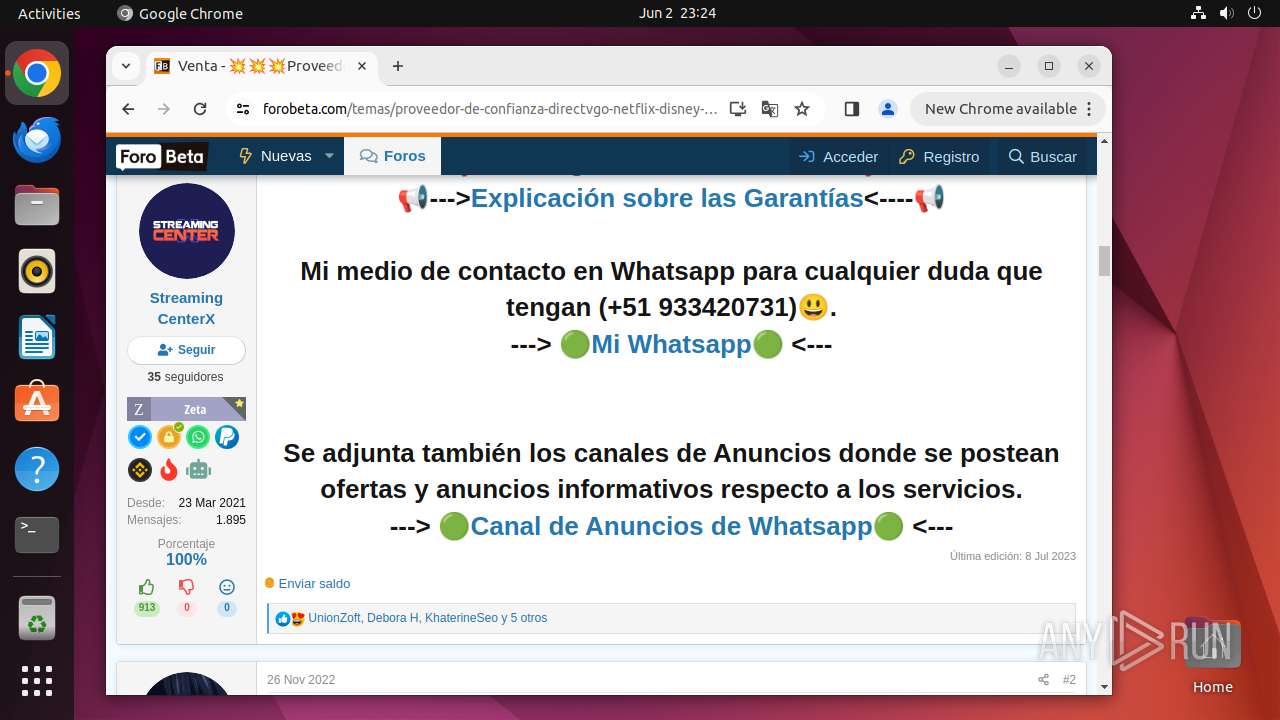Click the reaction emoji icons
This screenshot has width=1280, height=720.
(x=290, y=619)
